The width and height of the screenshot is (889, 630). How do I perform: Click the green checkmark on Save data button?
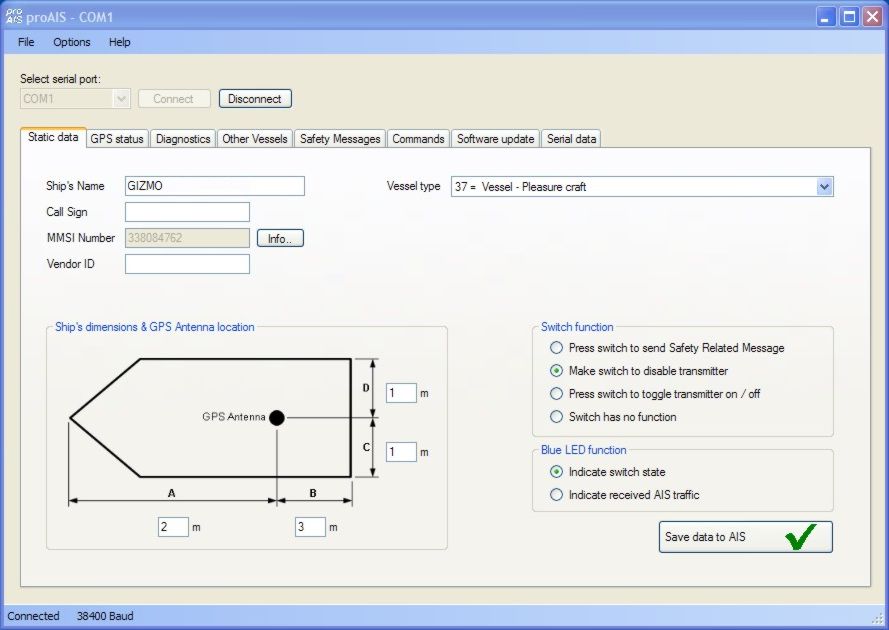tap(801, 536)
